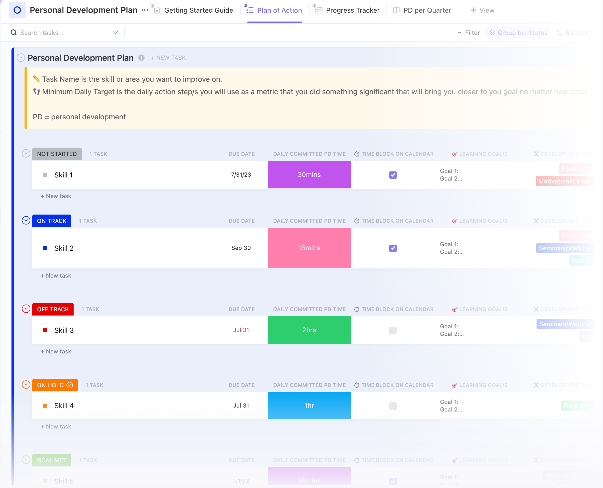Add a new view with + View
The width and height of the screenshot is (603, 488).
point(482,10)
